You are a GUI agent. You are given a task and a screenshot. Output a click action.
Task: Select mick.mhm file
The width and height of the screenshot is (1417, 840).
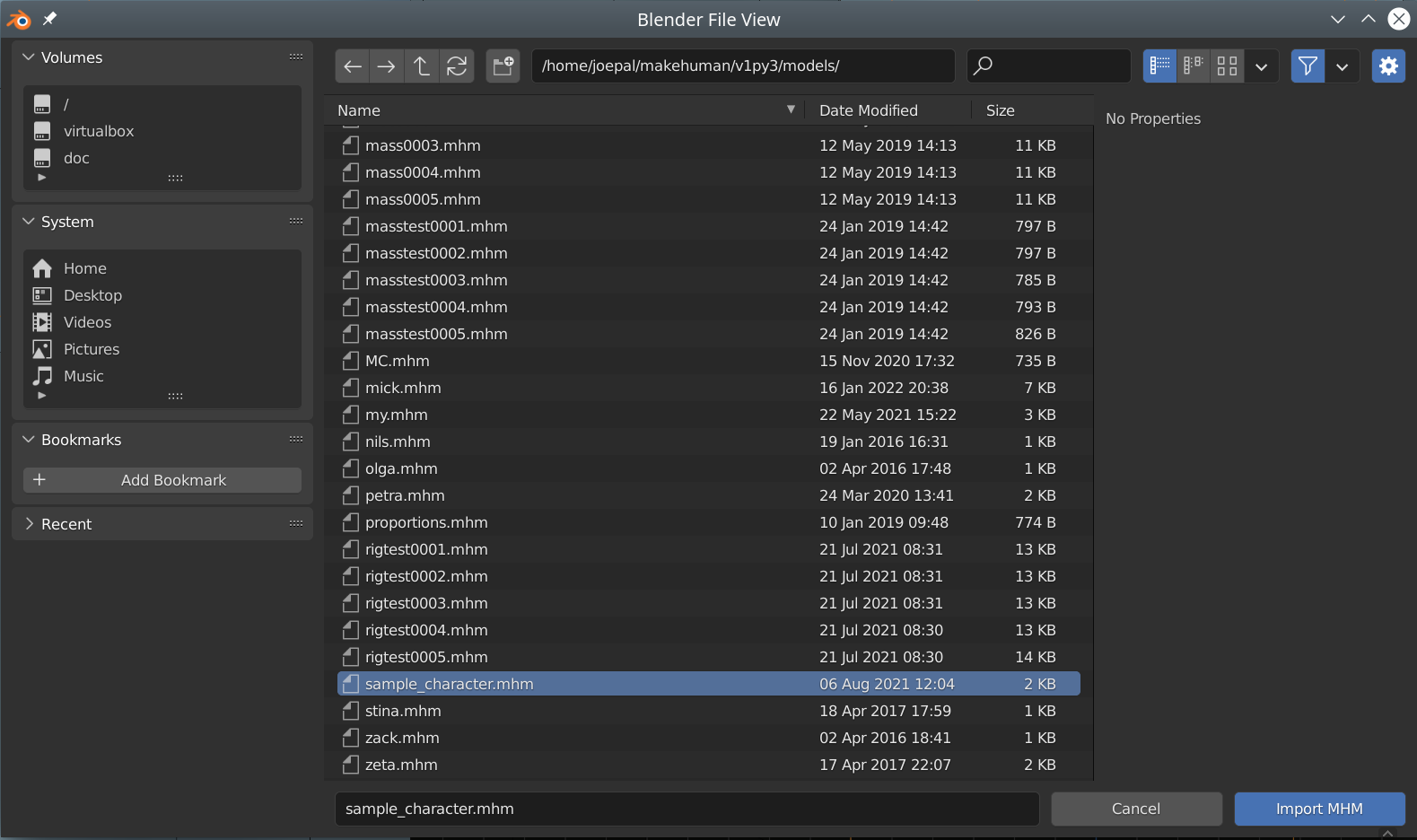click(x=709, y=388)
